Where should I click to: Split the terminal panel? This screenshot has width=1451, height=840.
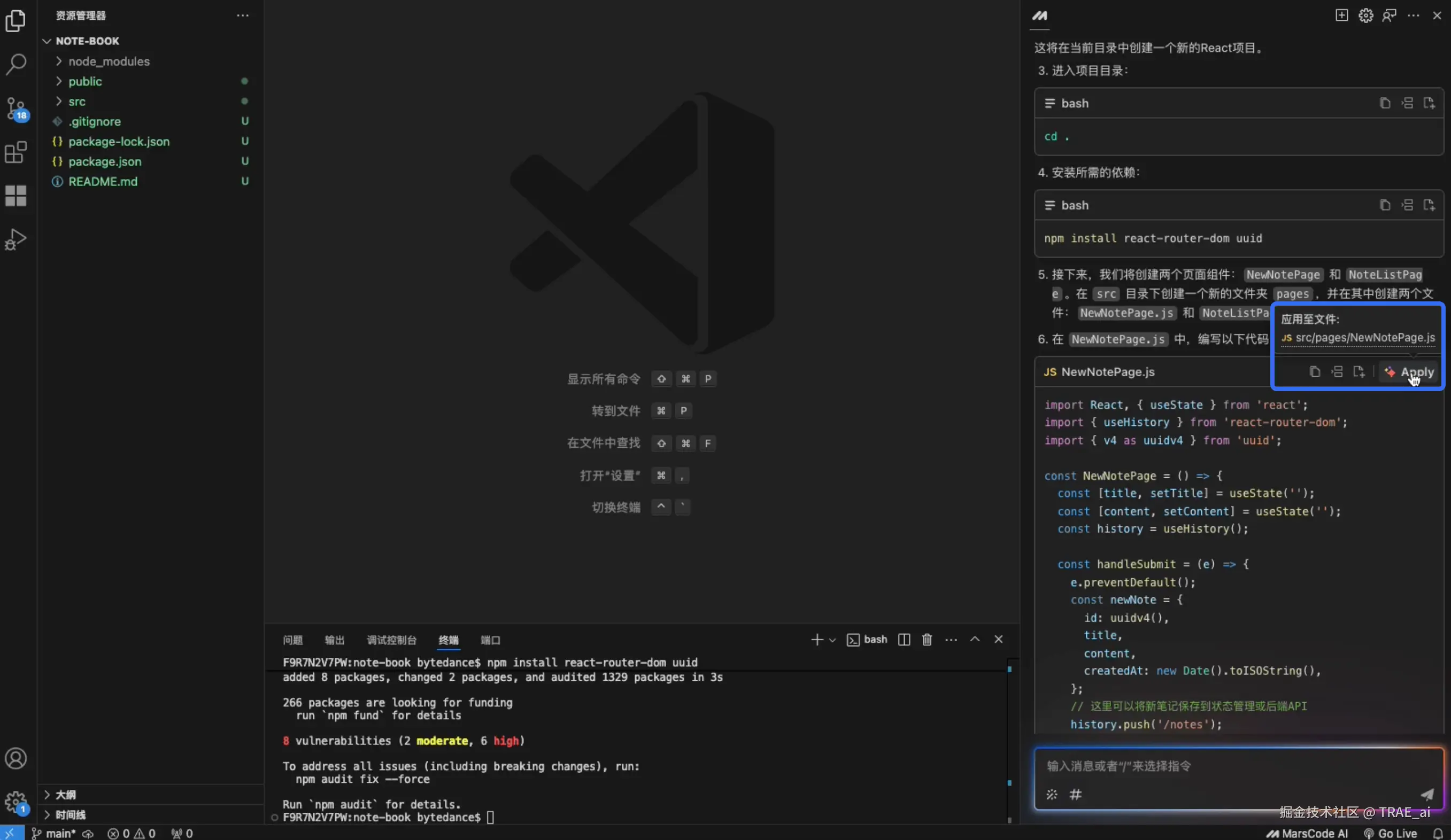[904, 639]
